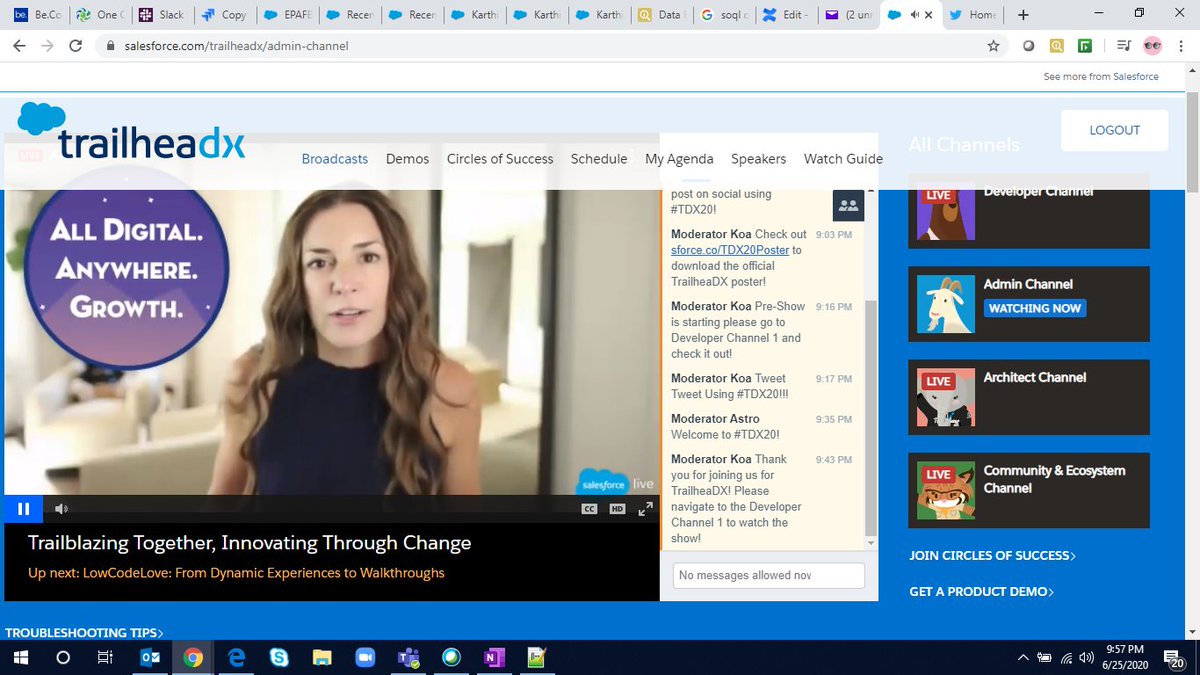Open the Watch Guide page
This screenshot has width=1200, height=675.
point(843,159)
